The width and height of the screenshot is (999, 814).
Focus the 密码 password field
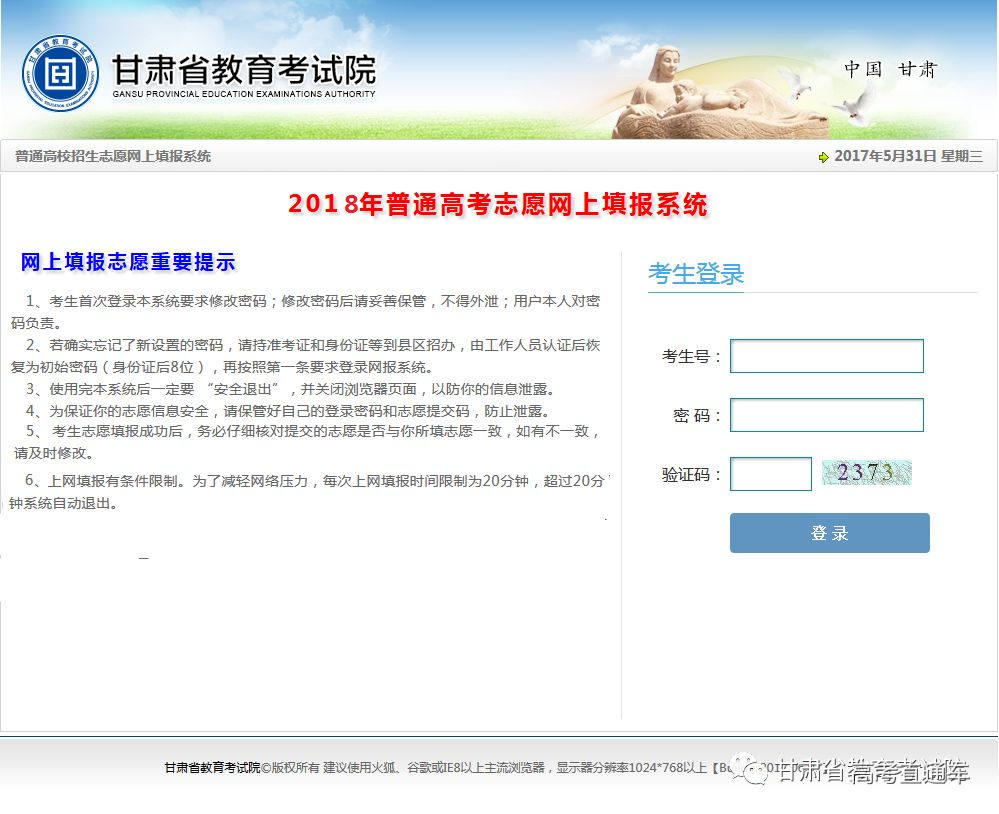click(x=826, y=415)
